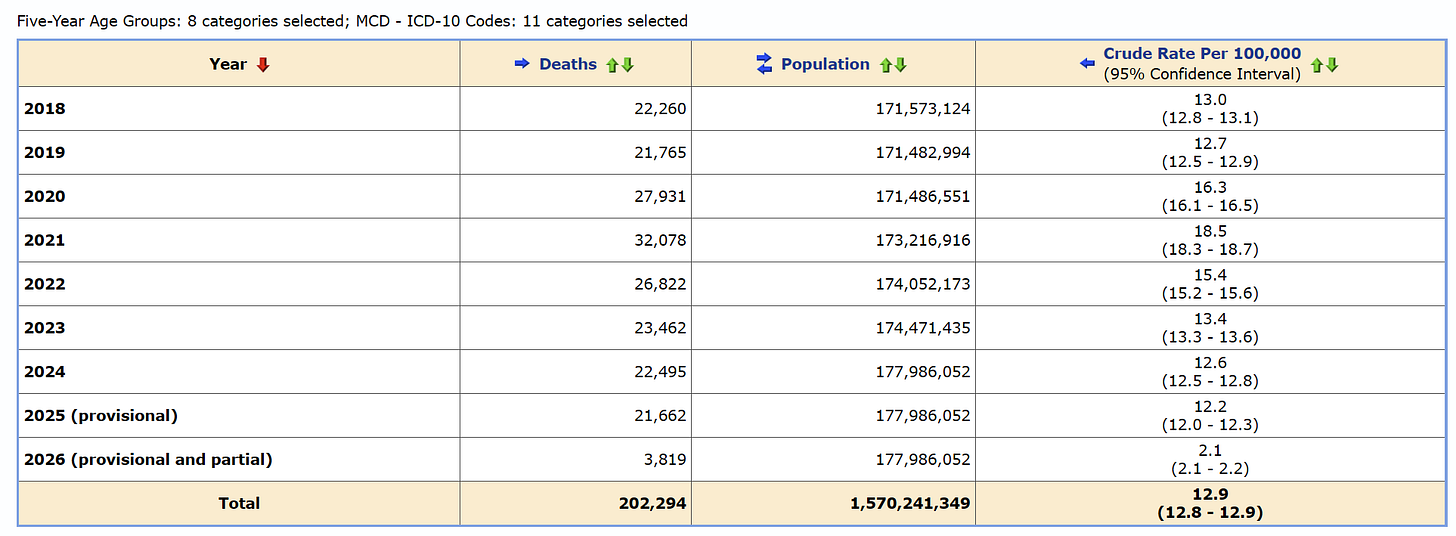Click the 2022 row label
This screenshot has height=536, width=1456.
click(x=45, y=284)
